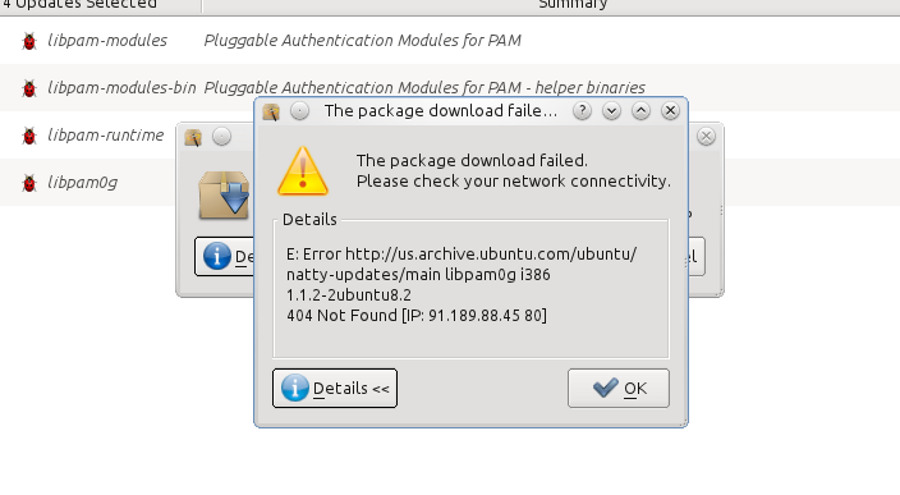Open the error dialog's title bar app icon
Image resolution: width=900 pixels, height=495 pixels.
tap(271, 111)
